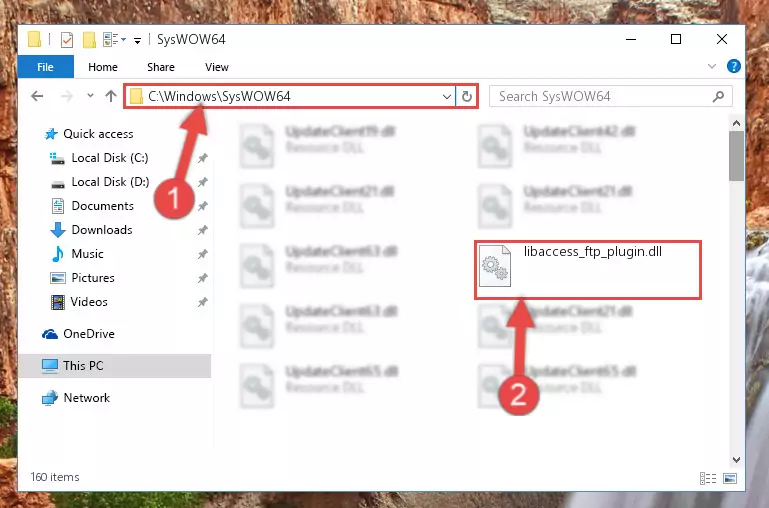Select This PC in the navigation pane
The image size is (769, 508).
tap(115, 366)
